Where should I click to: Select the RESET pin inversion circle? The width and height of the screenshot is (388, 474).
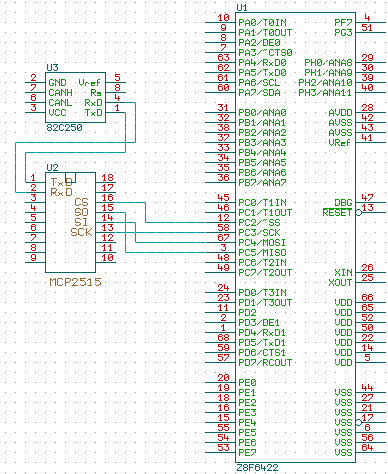tap(358, 212)
